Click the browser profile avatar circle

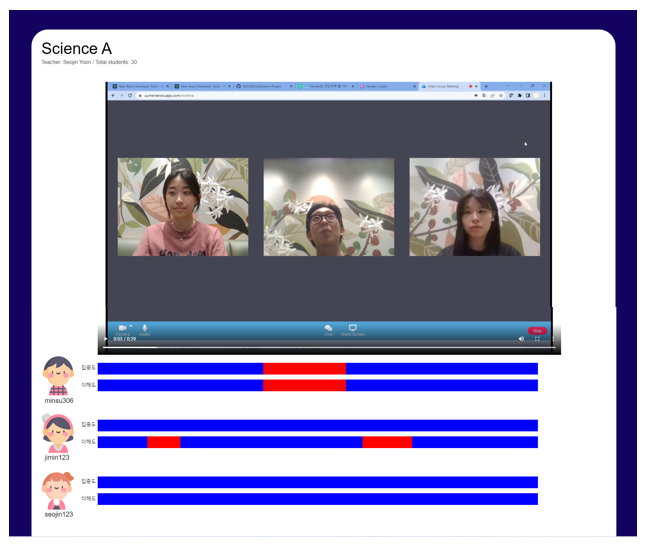tap(536, 96)
